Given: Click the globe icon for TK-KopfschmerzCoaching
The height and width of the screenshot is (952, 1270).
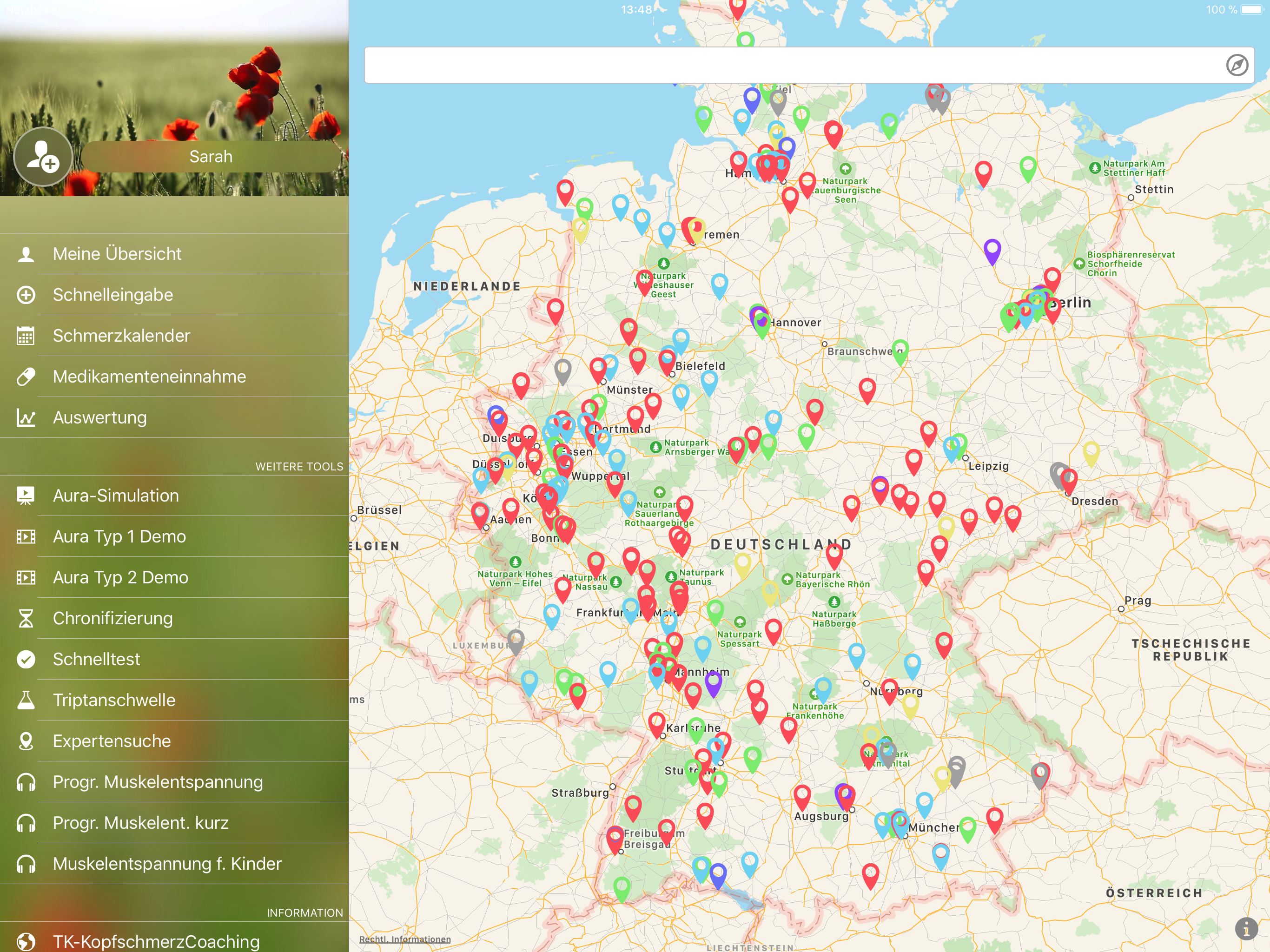Looking at the screenshot, I should pos(26,942).
